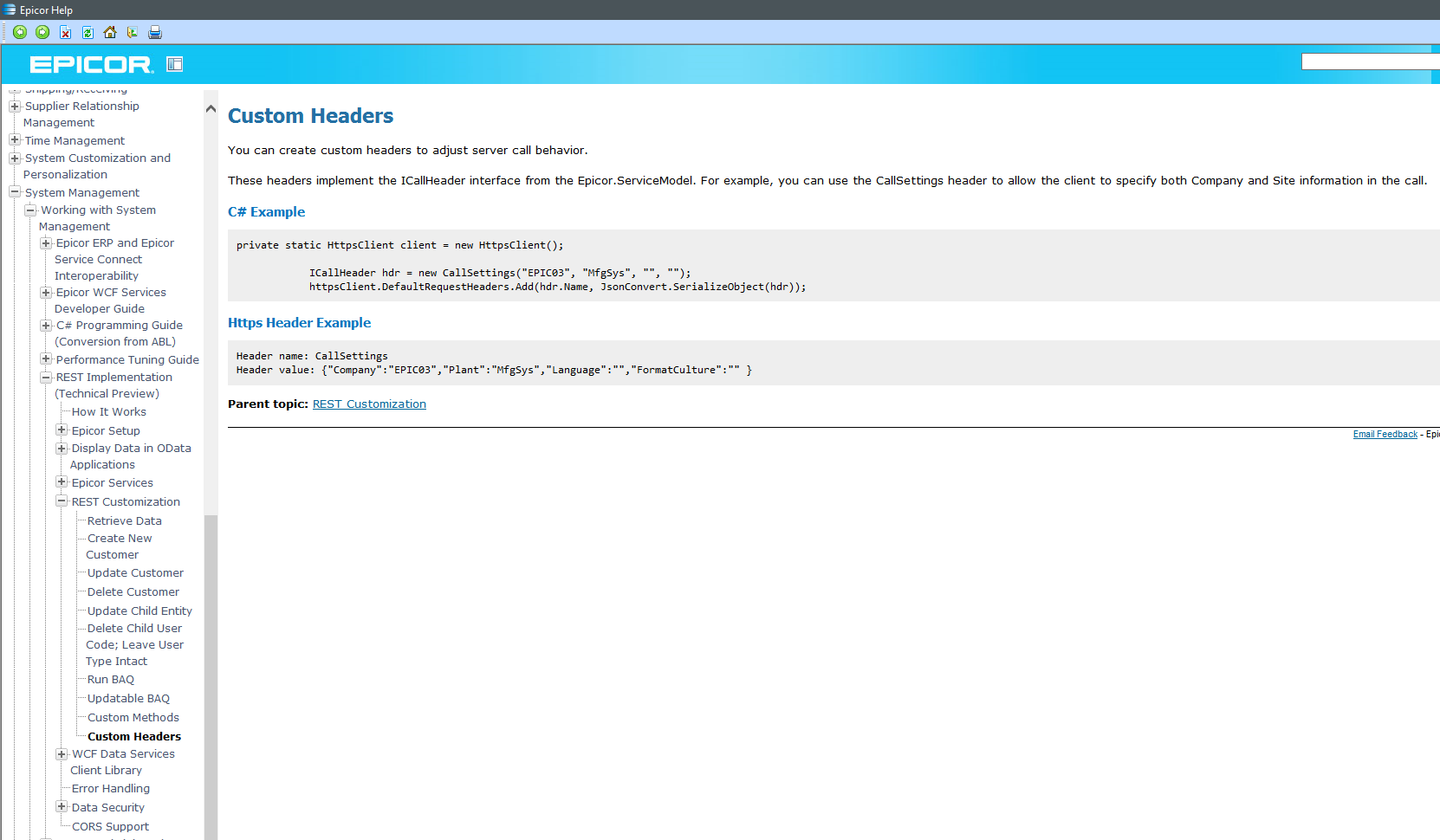This screenshot has width=1440, height=840.
Task: Expand C# Programming Guide node
Action: [x=46, y=326]
